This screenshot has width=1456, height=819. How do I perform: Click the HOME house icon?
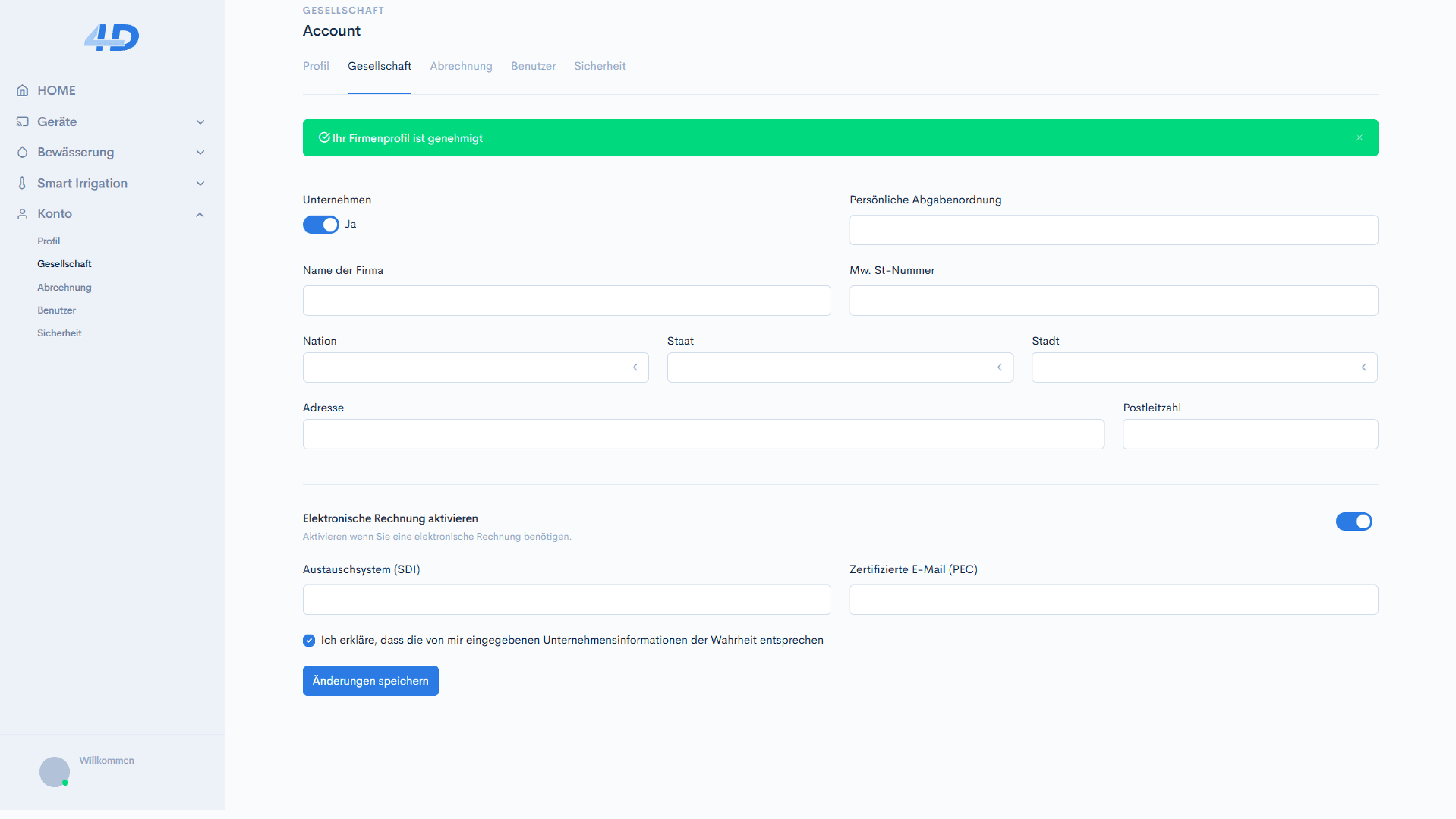22,90
